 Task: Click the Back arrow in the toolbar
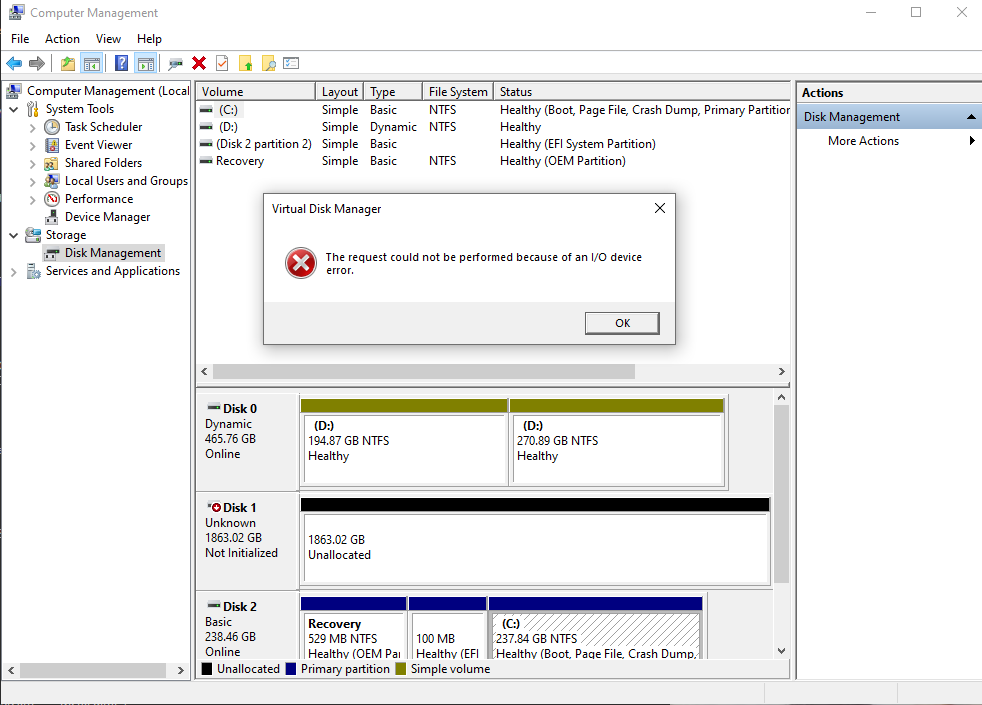[14, 63]
